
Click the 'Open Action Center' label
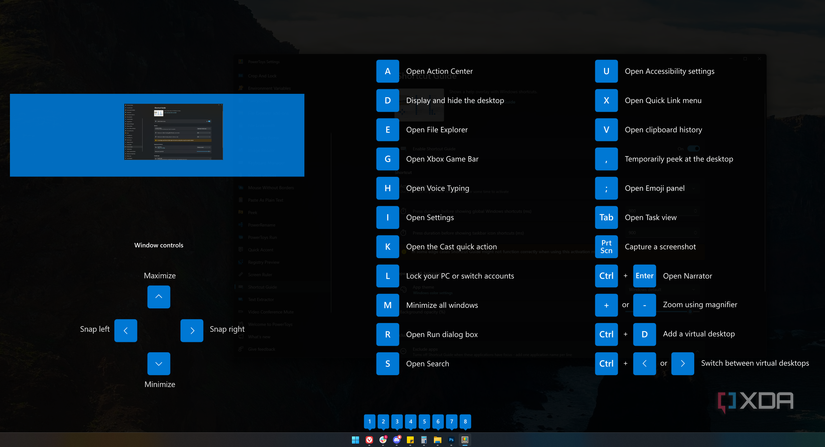pos(439,72)
